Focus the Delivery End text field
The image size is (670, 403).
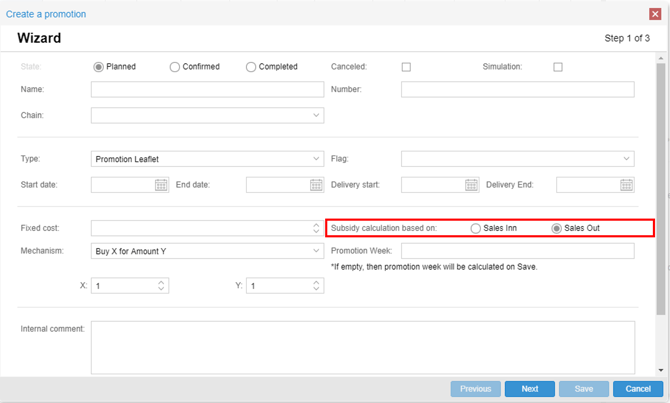(x=588, y=185)
